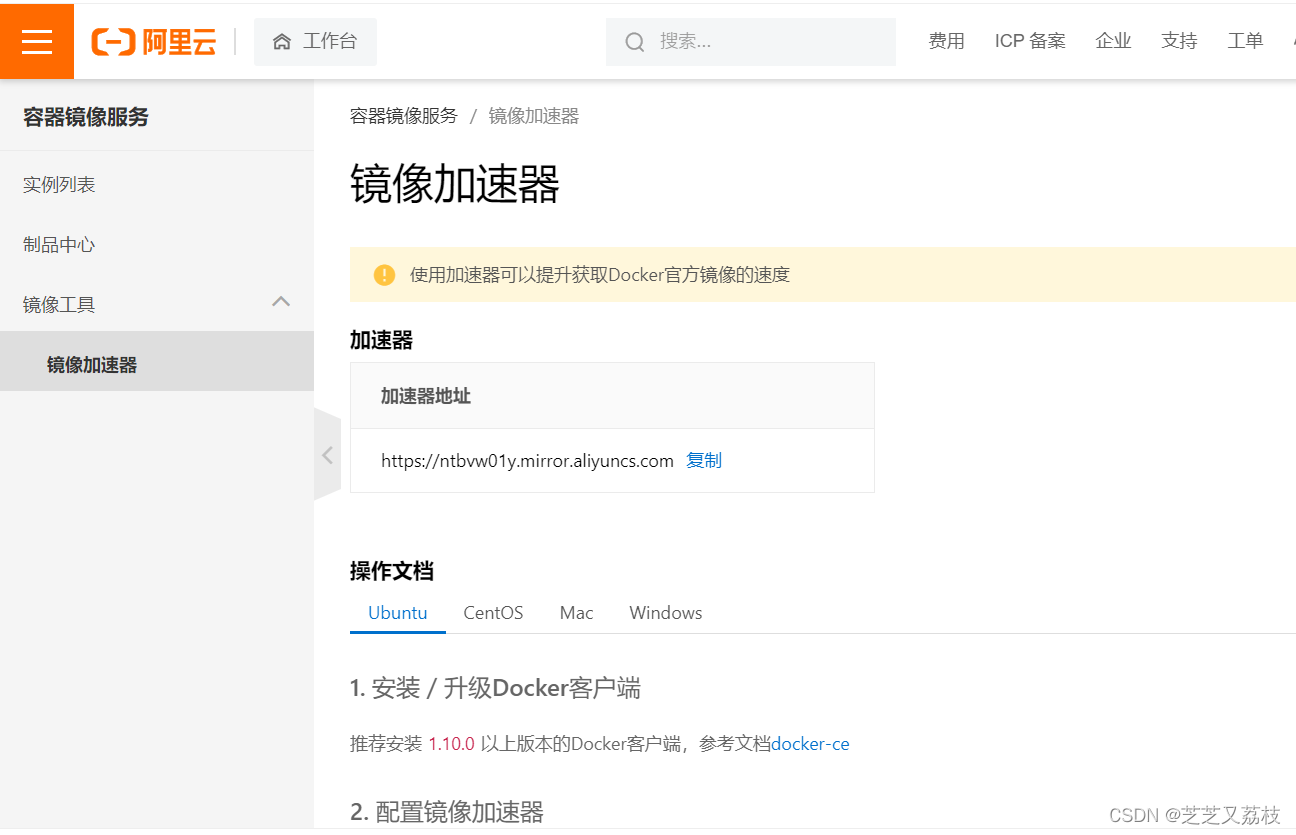The width and height of the screenshot is (1296, 835).
Task: Click the 1.10.0 version text
Action: [451, 744]
